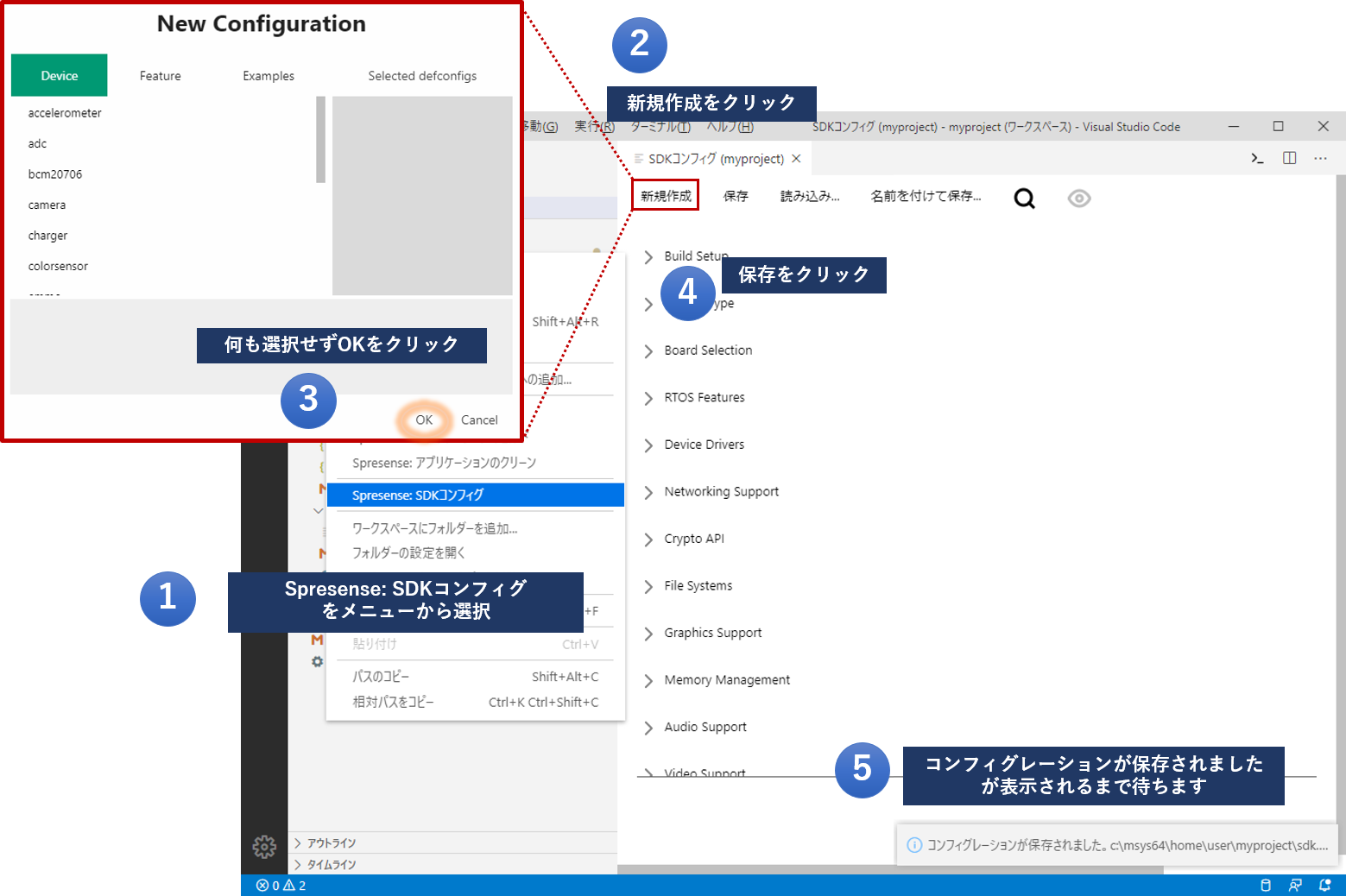Expand the Board Selection section
1346x896 pixels.
click(708, 350)
